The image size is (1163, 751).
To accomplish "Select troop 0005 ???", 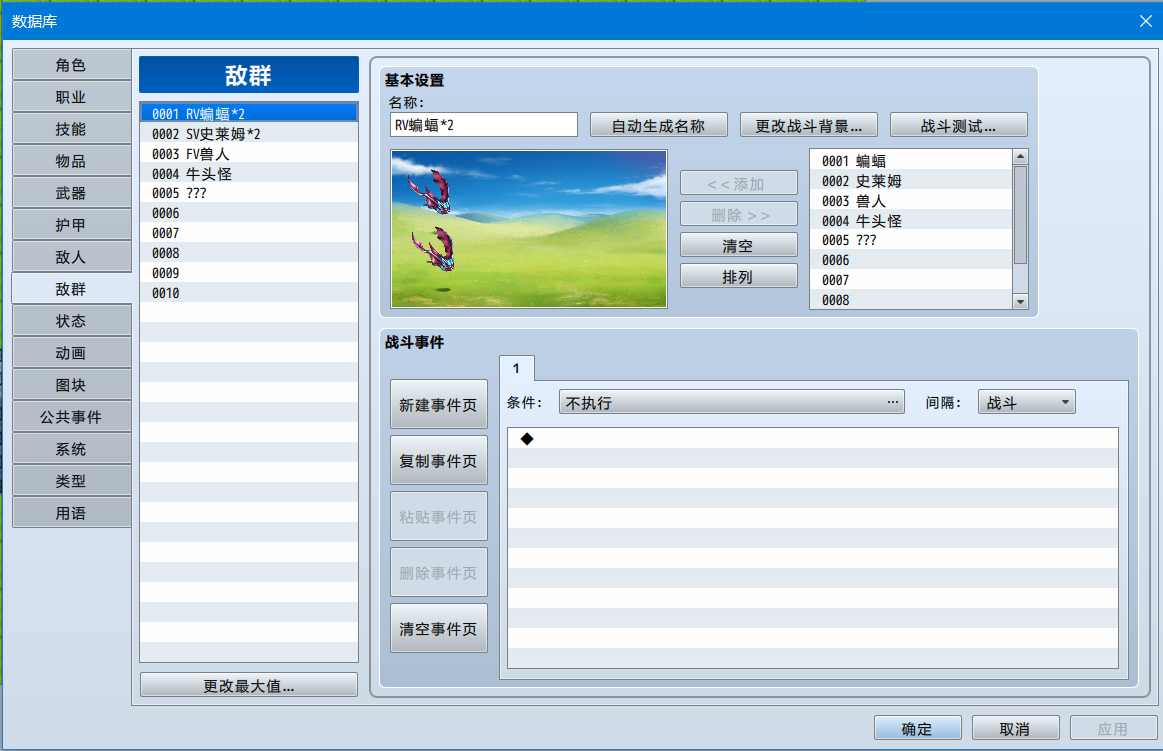I will click(248, 193).
